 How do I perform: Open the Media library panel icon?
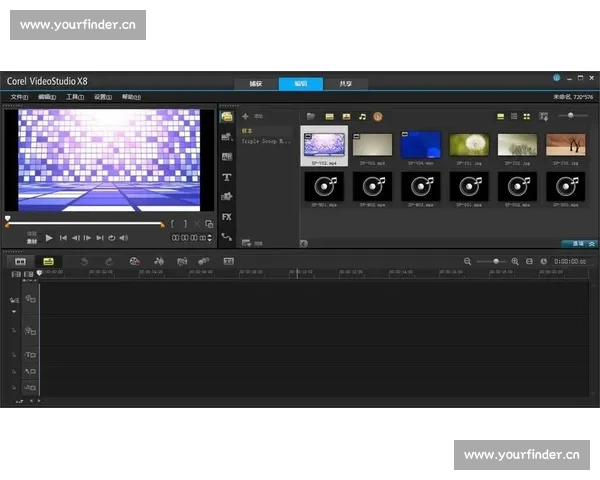coord(227,117)
